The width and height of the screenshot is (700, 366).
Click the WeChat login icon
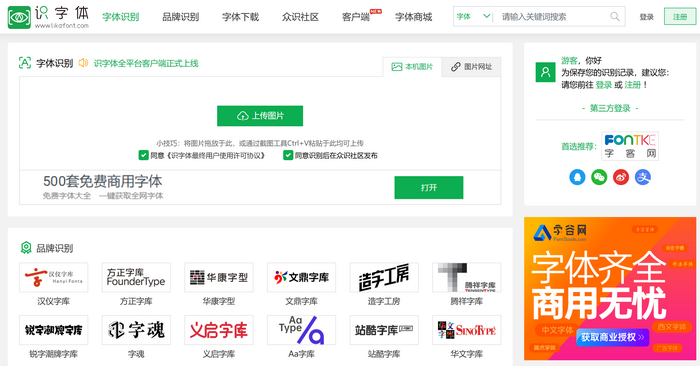pos(599,177)
